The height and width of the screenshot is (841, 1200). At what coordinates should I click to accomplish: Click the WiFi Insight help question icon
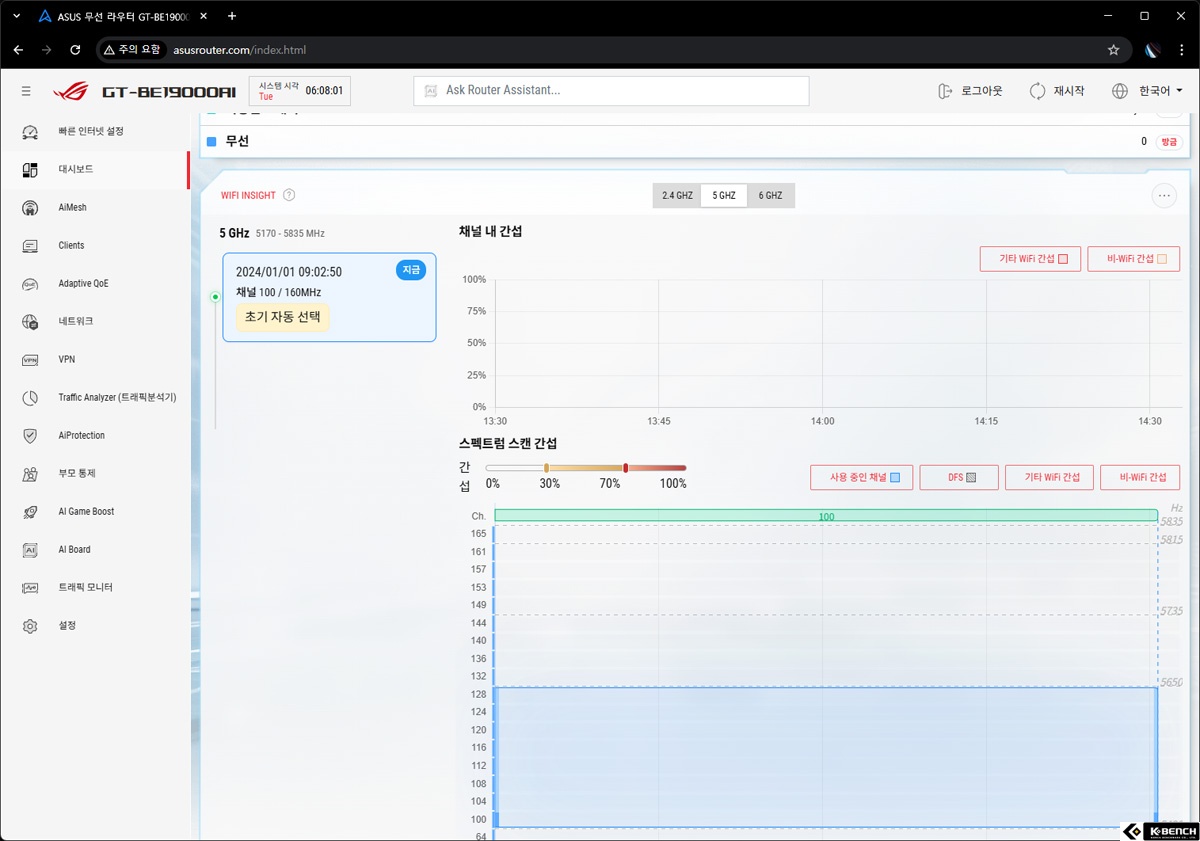coord(289,196)
